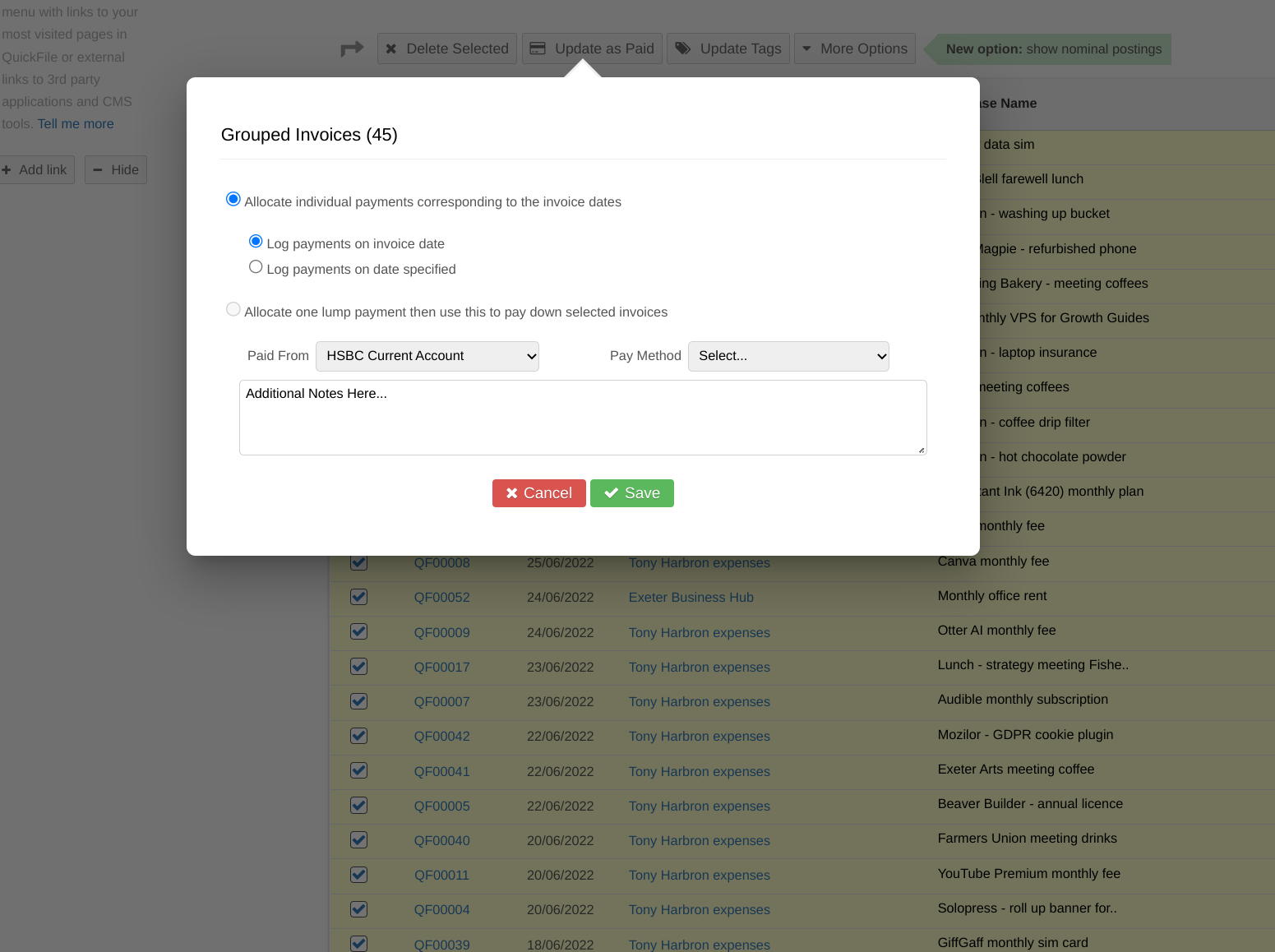1275x952 pixels.
Task: Open invoice QF00052
Action: [x=442, y=598]
